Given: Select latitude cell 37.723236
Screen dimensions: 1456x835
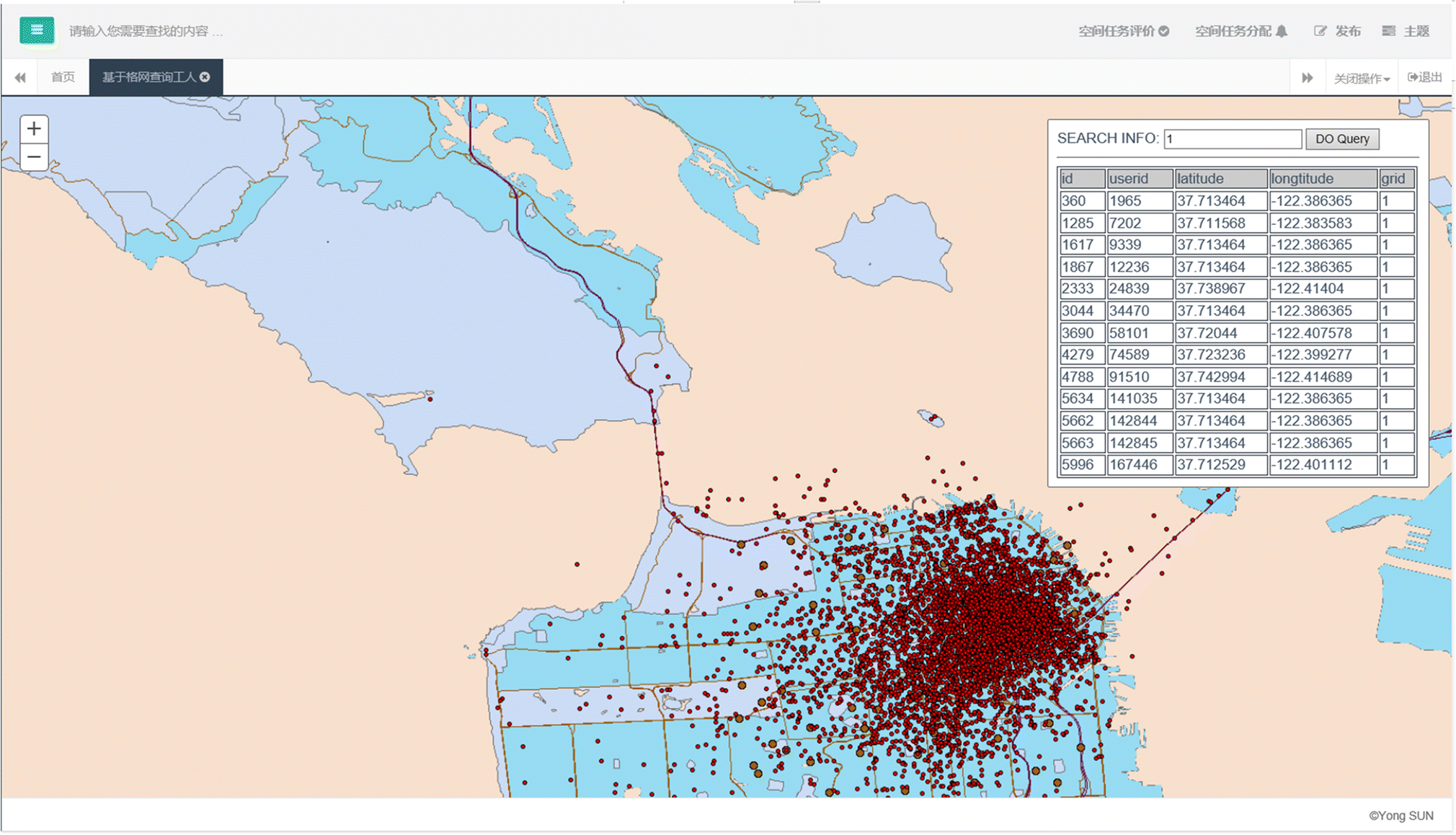Looking at the screenshot, I should coord(1220,355).
